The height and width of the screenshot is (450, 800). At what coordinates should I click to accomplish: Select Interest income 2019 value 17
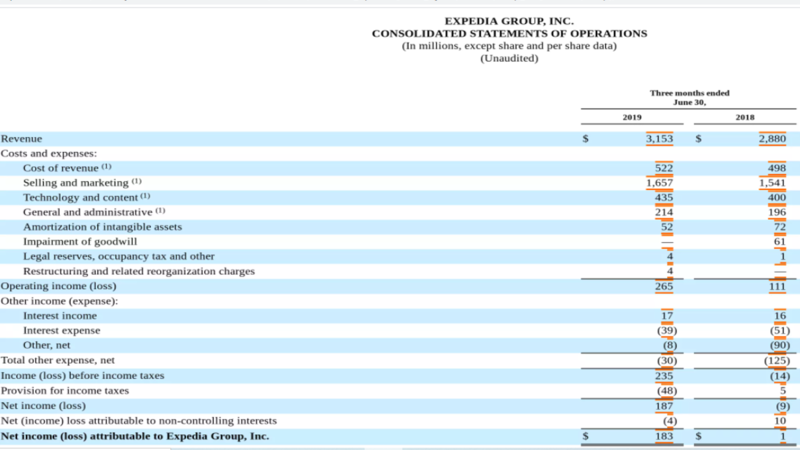tap(667, 316)
